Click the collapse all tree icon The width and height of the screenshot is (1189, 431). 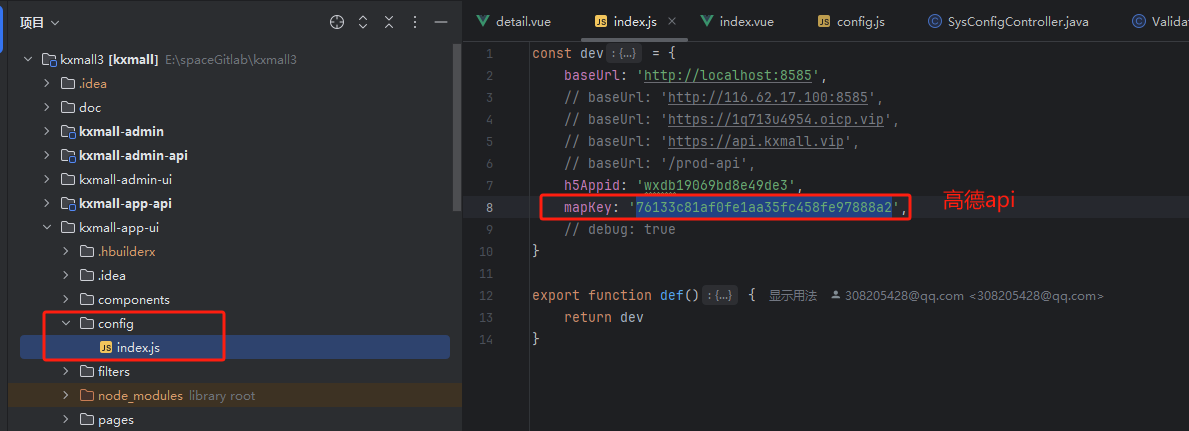(x=389, y=22)
